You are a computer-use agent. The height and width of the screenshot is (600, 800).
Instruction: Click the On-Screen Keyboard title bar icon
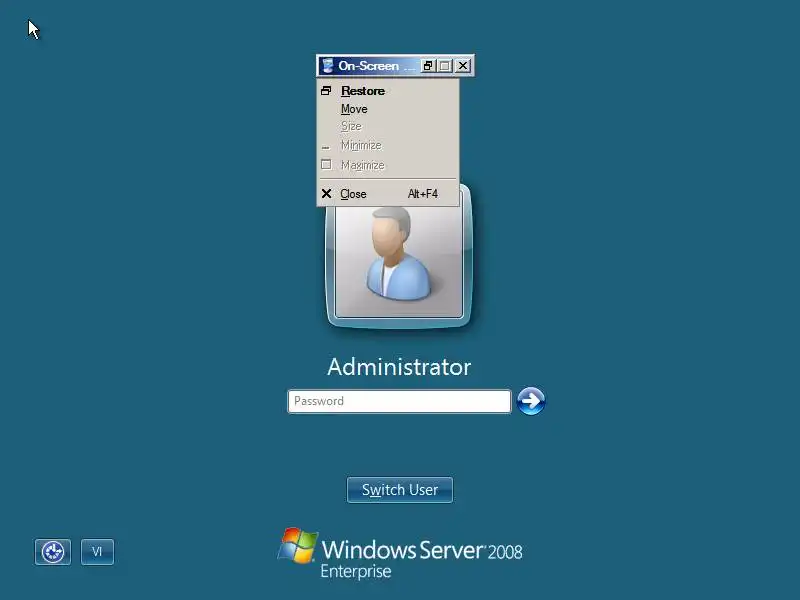(328, 66)
